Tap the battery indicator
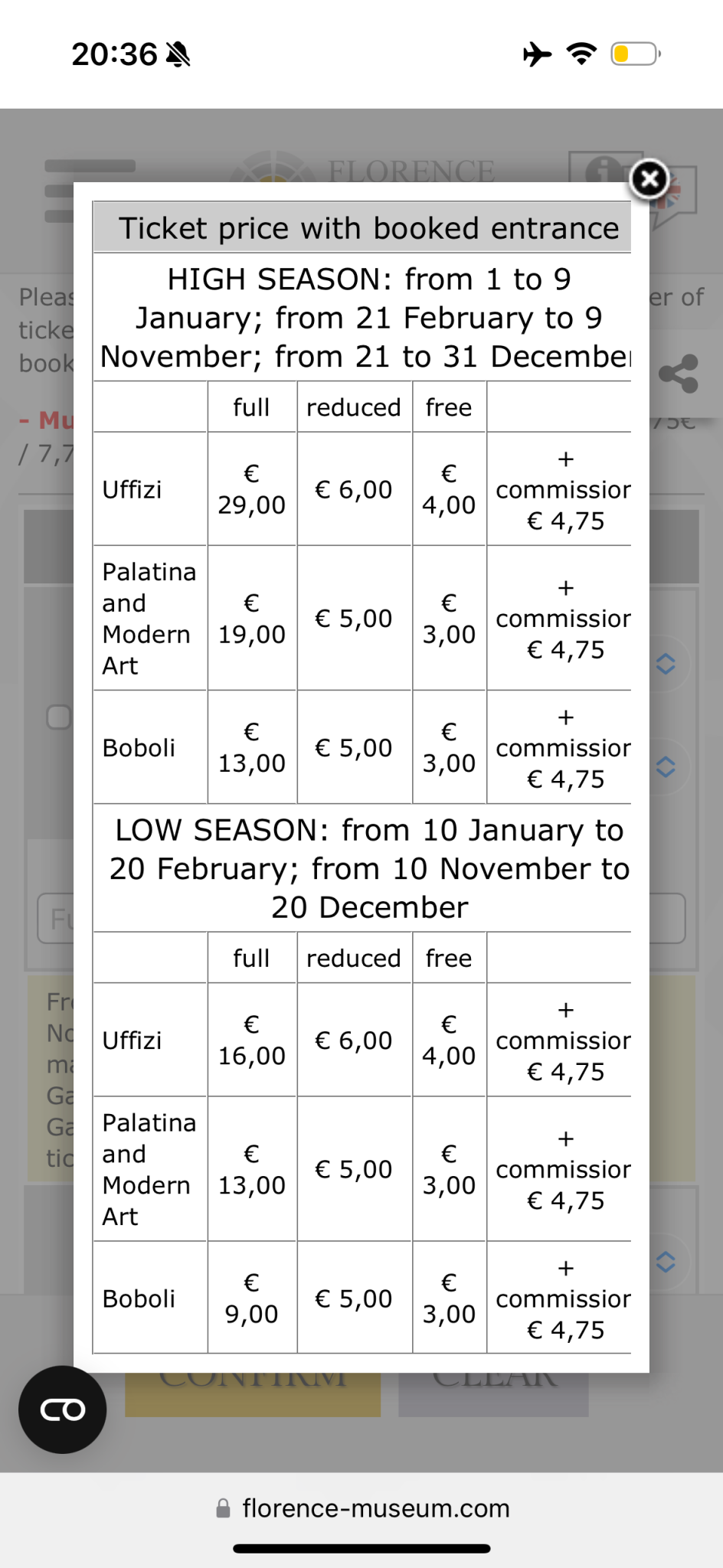Viewport: 723px width, 1568px height. click(634, 54)
